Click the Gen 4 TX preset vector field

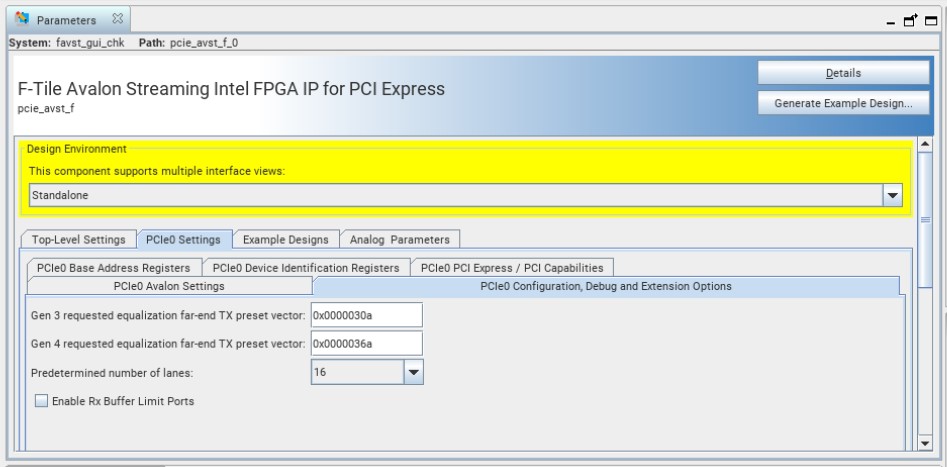(x=366, y=343)
